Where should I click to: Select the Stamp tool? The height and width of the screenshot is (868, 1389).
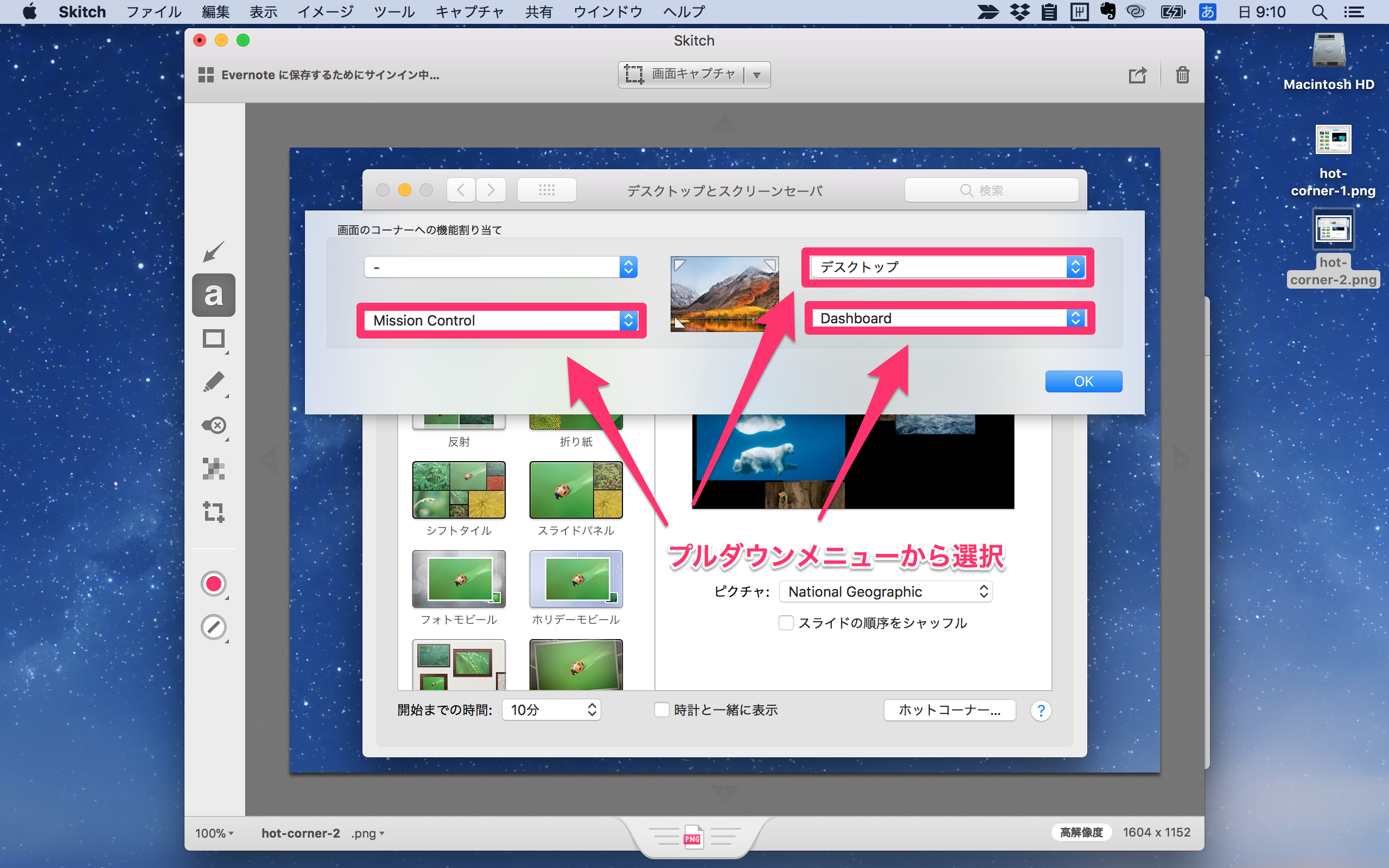pyautogui.click(x=214, y=425)
